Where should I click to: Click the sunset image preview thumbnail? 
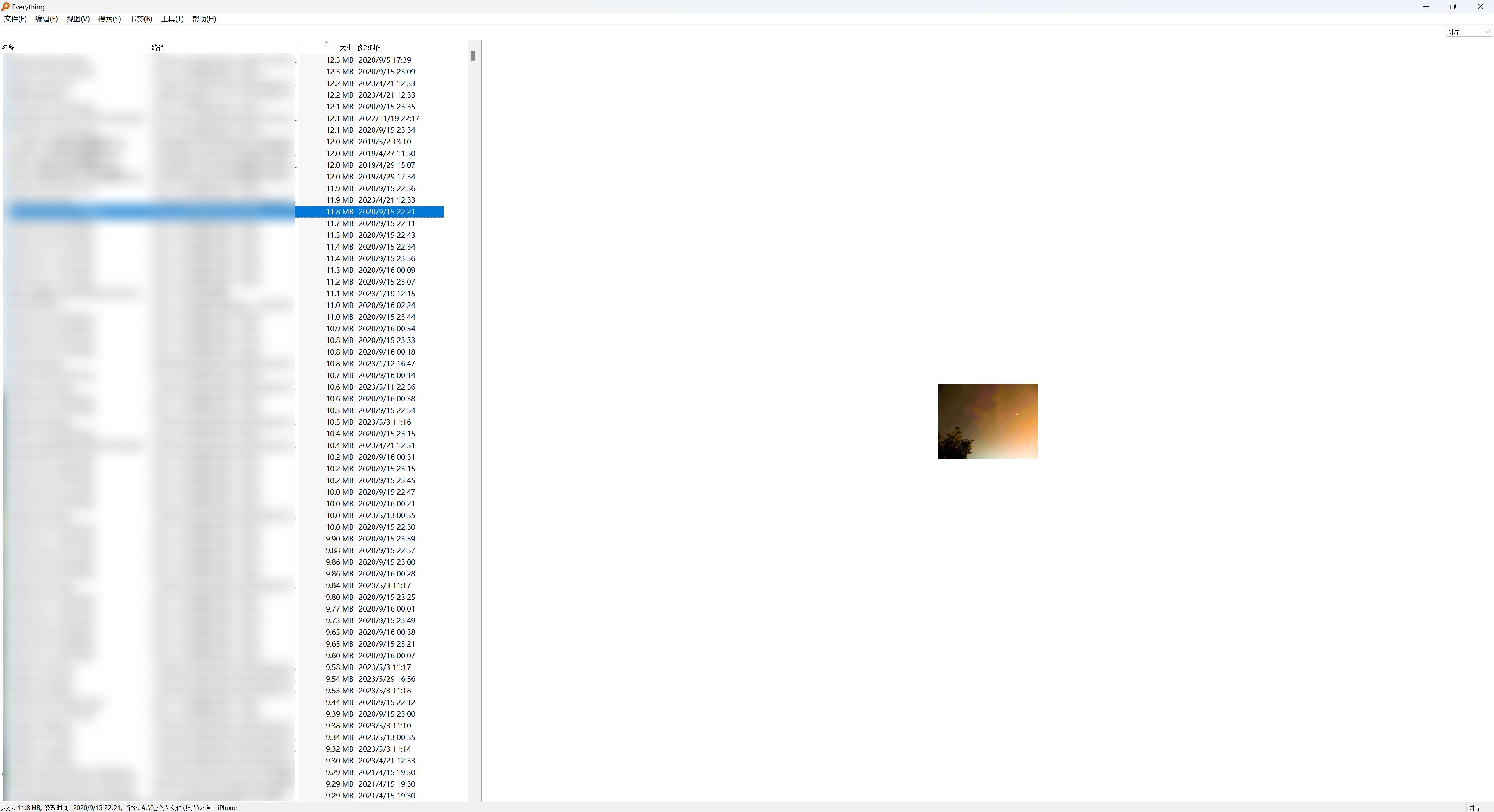coord(987,420)
